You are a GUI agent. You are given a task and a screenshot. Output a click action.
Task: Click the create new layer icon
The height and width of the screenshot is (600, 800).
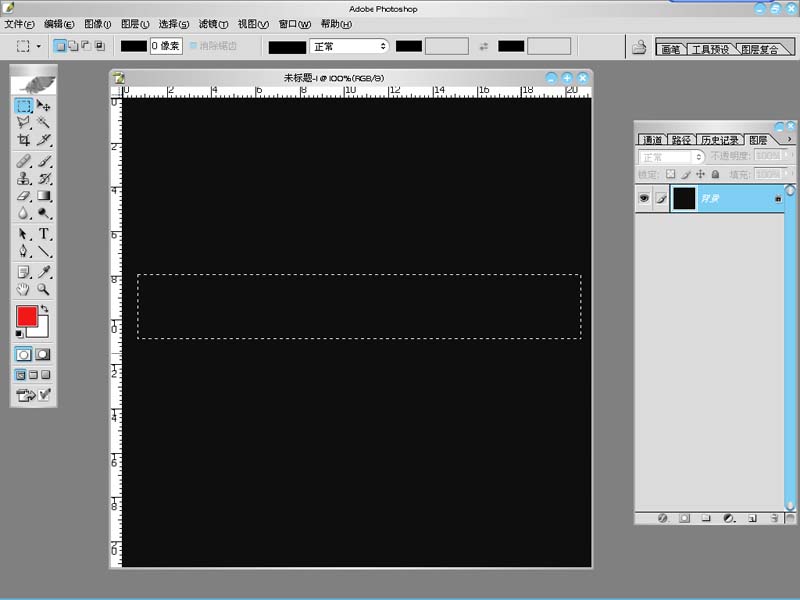(749, 519)
